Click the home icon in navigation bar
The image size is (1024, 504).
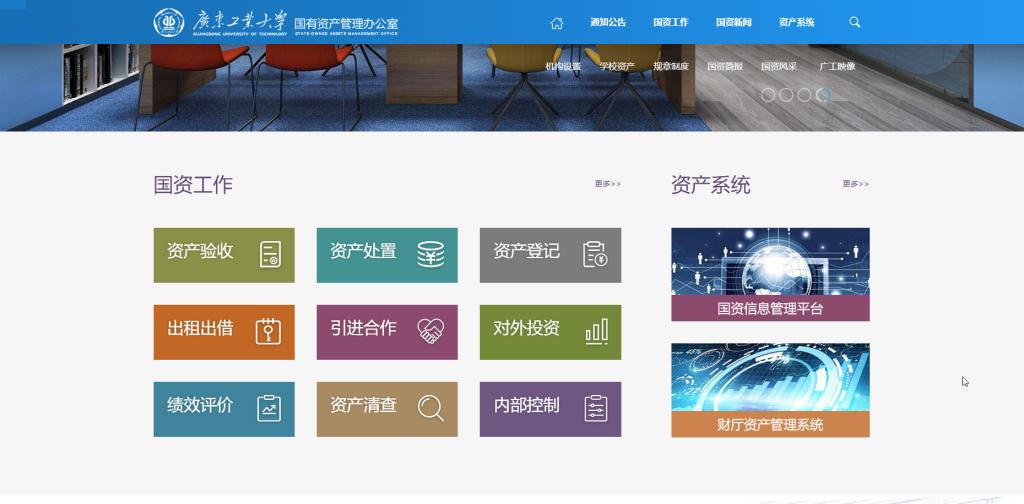click(x=557, y=23)
